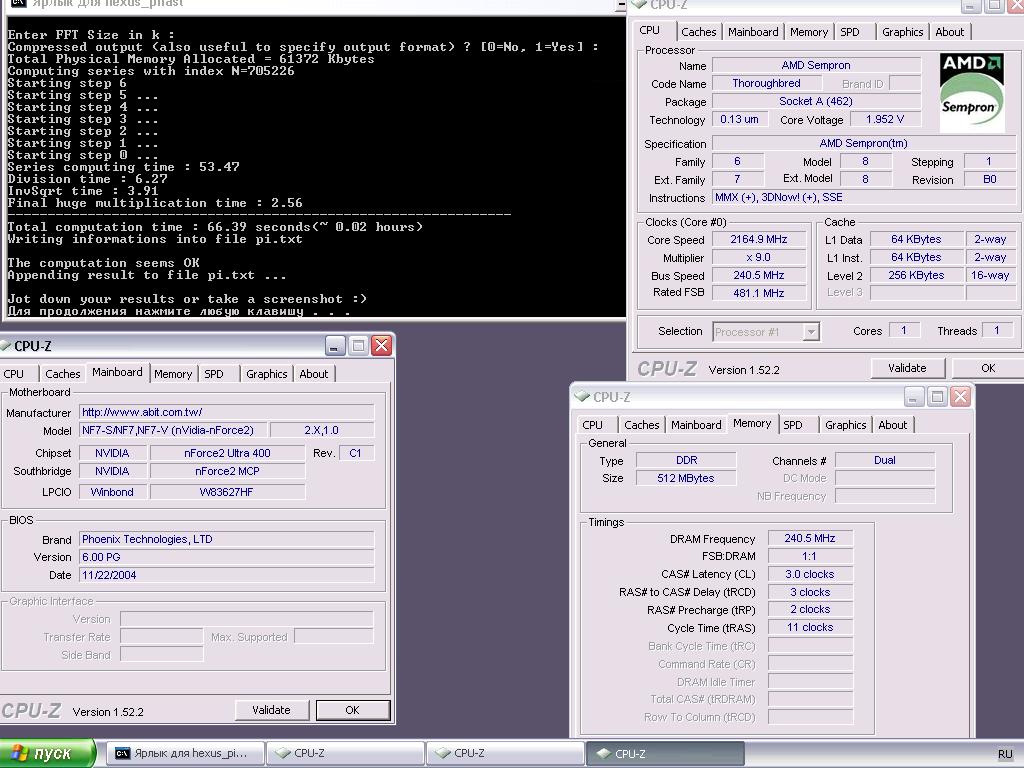This screenshot has width=1024, height=768.
Task: Click the Multiplier x 9.0 value
Action: (x=759, y=258)
